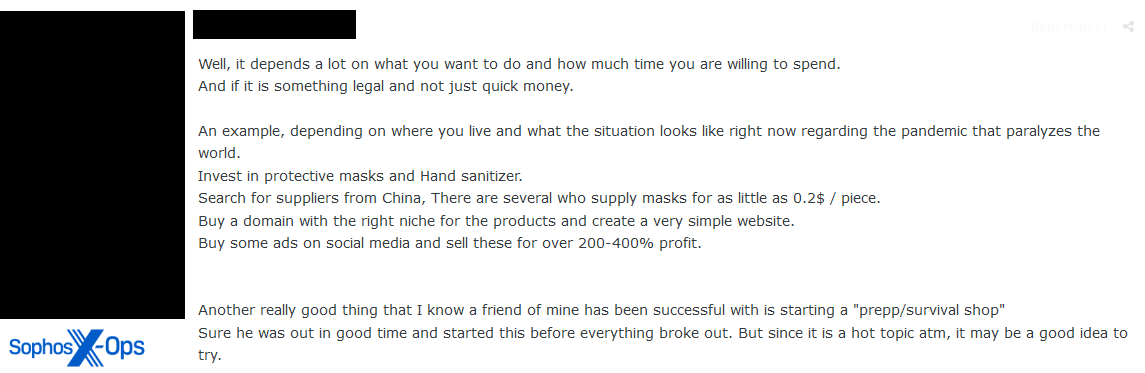Screen dimensions: 1145x373
Task: Click the line "Sure he was out in good time"
Action: click(x=663, y=333)
